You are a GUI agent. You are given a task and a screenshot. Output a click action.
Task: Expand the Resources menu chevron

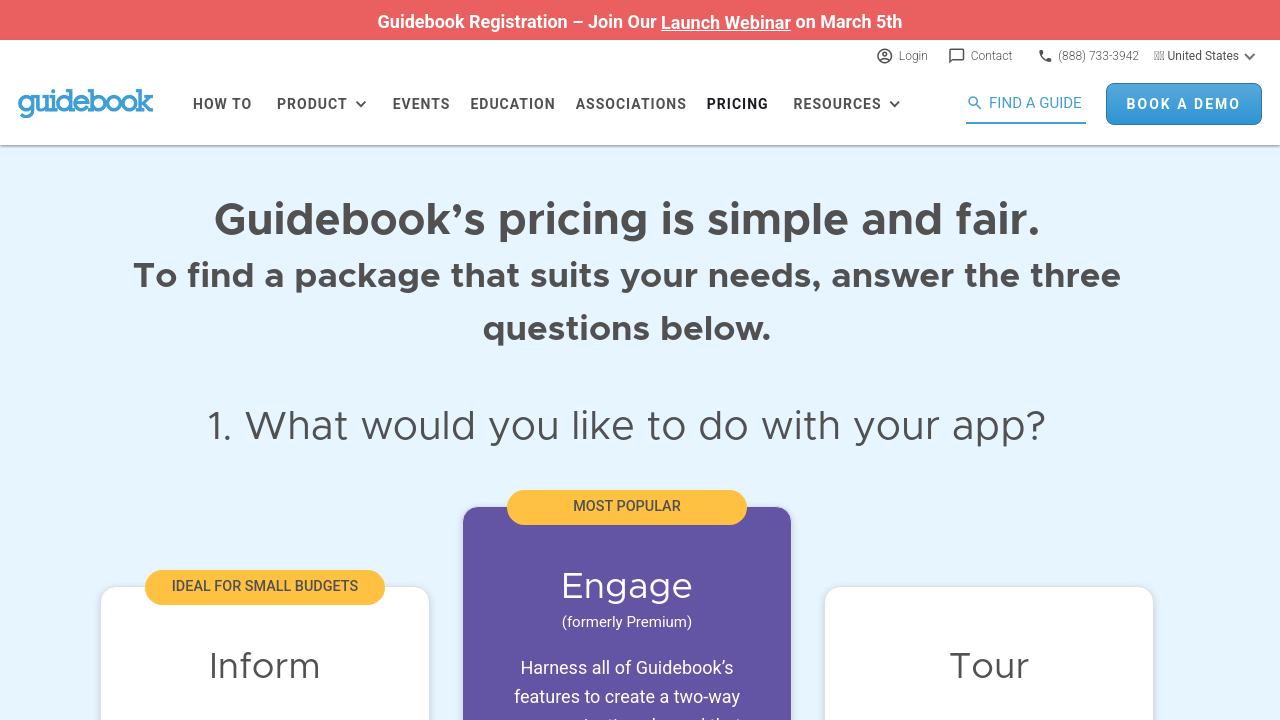click(895, 104)
